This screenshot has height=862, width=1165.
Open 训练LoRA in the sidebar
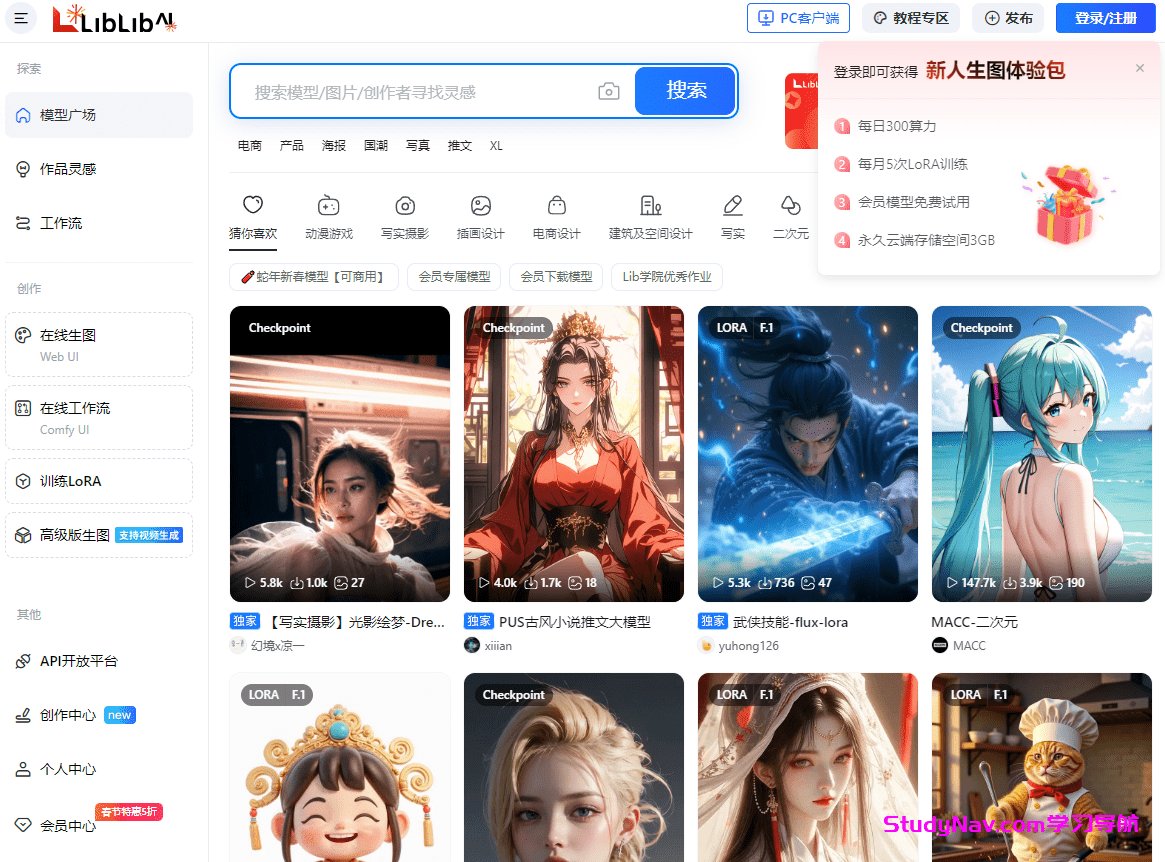[x=70, y=481]
